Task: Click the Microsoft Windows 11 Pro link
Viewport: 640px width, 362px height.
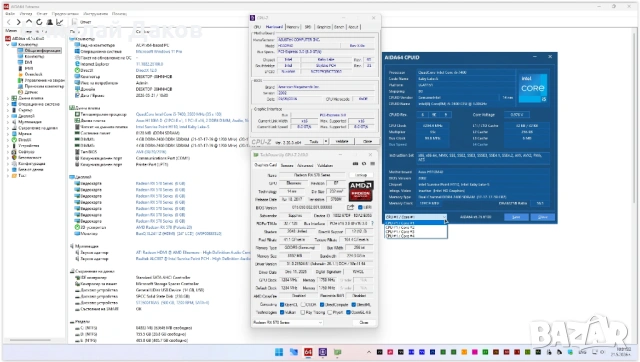Action: pos(159,51)
